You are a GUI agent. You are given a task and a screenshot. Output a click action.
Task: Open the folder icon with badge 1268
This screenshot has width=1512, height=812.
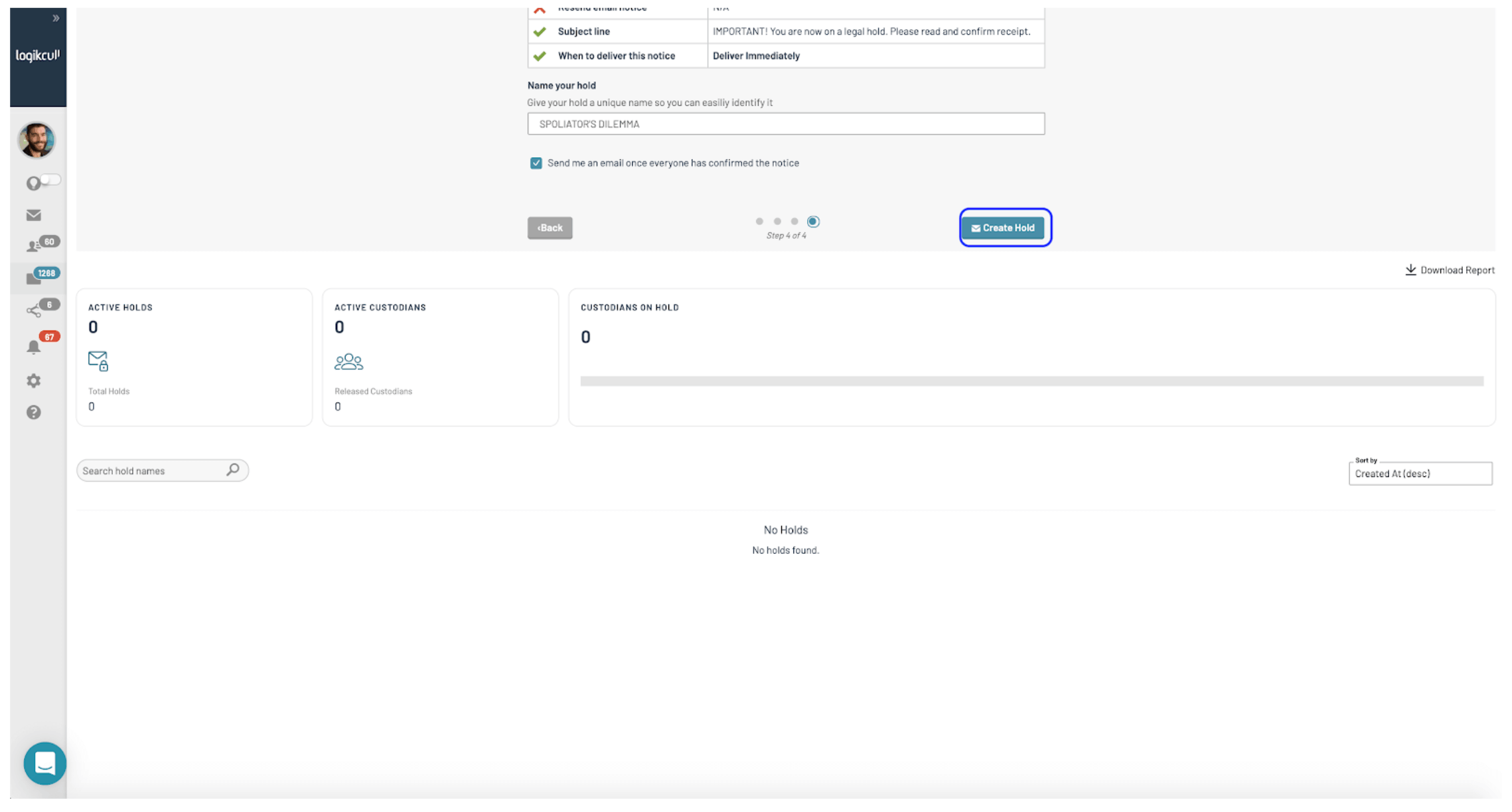coord(35,278)
